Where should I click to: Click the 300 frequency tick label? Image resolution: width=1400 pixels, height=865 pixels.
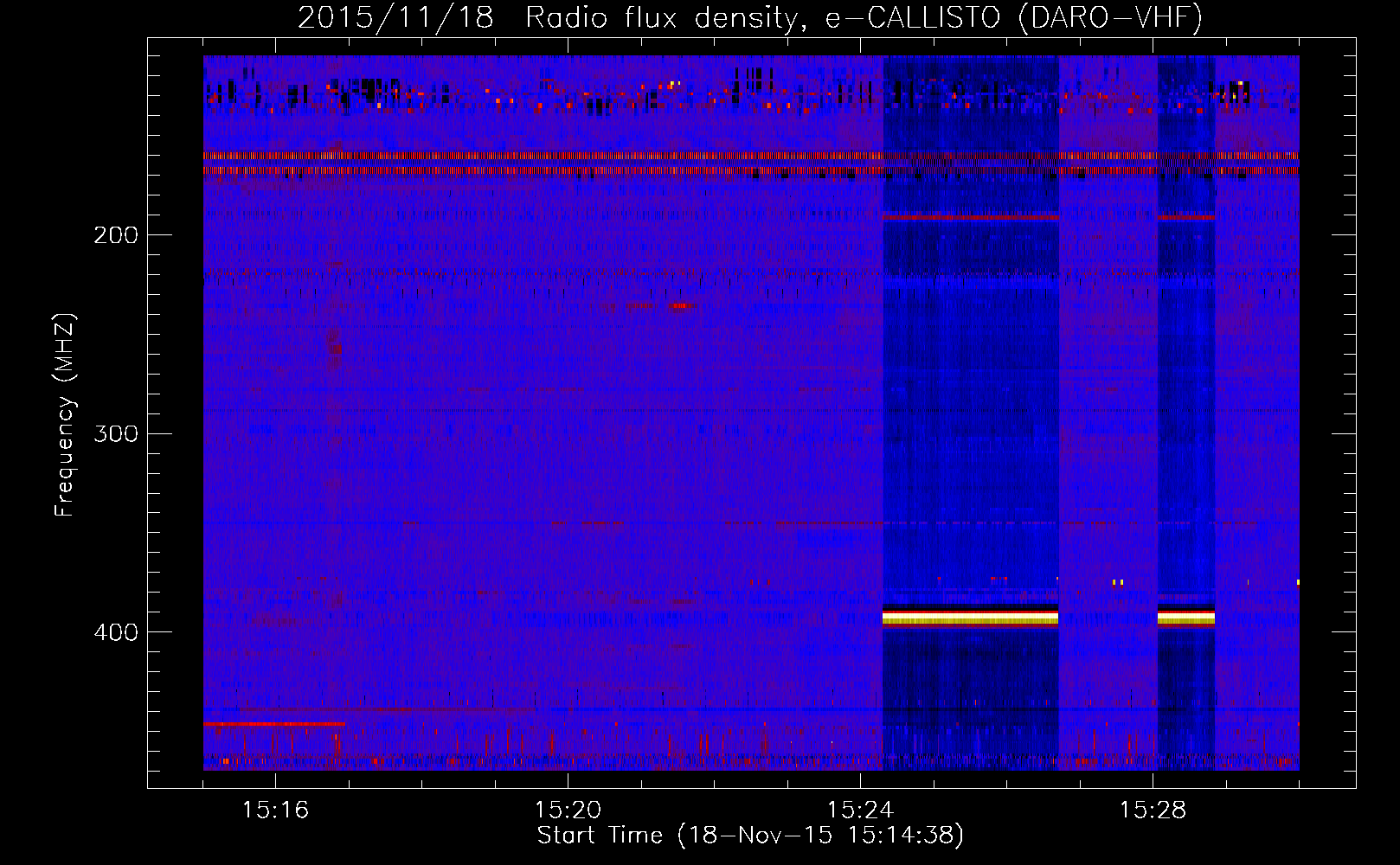tap(116, 433)
